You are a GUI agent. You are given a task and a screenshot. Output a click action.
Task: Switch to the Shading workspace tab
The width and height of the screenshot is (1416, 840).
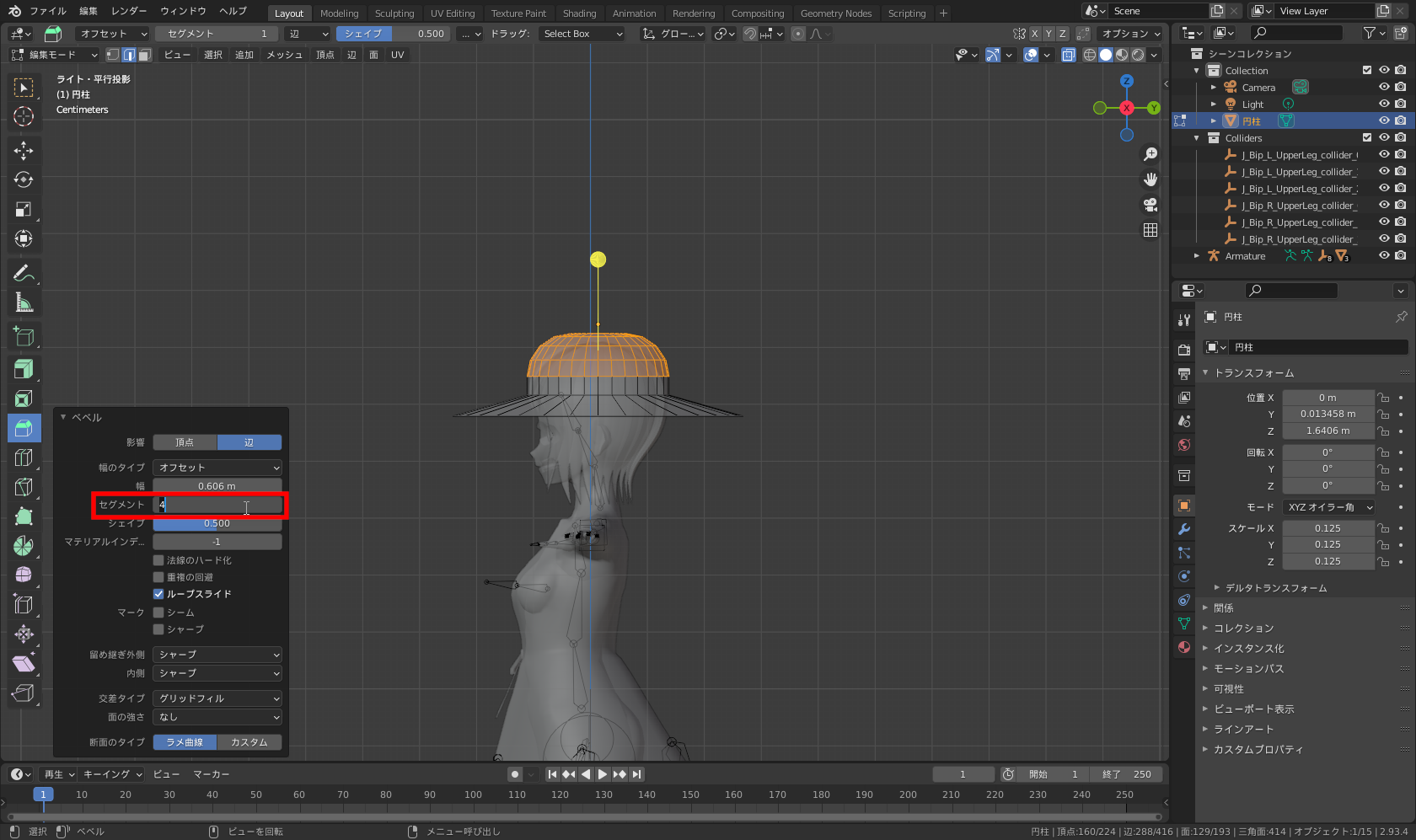pos(579,13)
